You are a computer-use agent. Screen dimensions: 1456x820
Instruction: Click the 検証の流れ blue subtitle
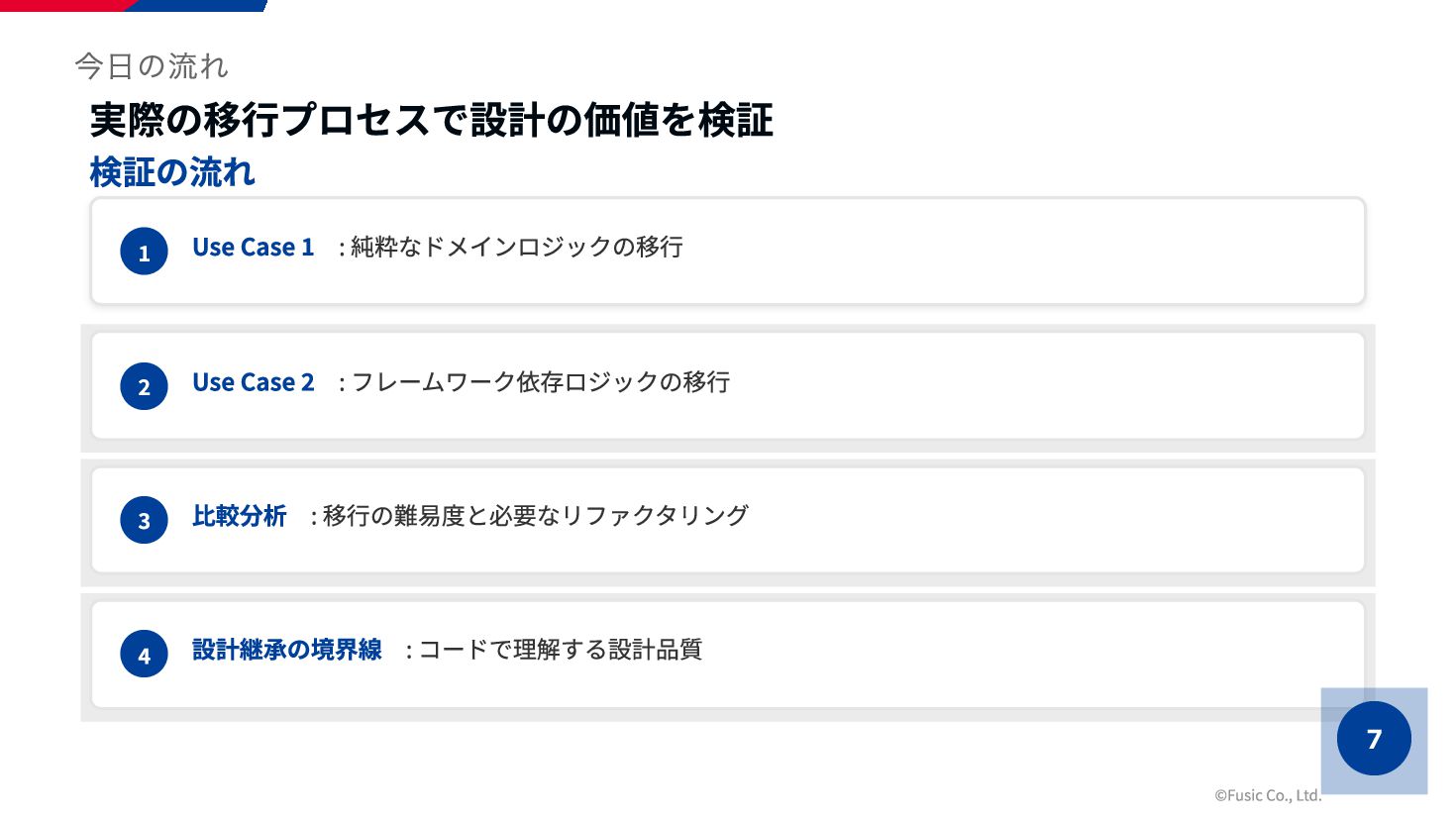point(172,172)
